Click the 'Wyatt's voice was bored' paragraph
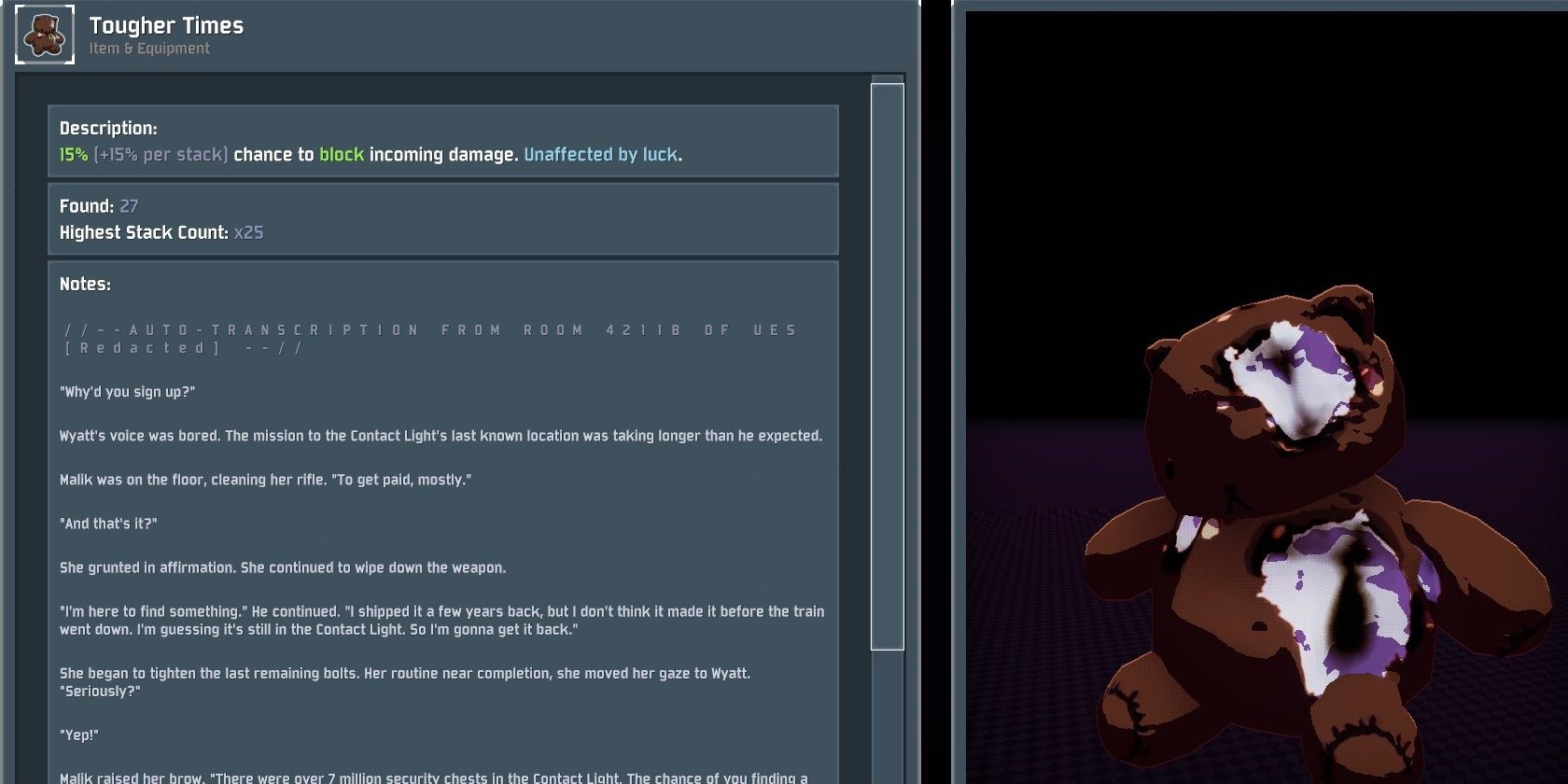This screenshot has width=1568, height=784. pos(441,436)
